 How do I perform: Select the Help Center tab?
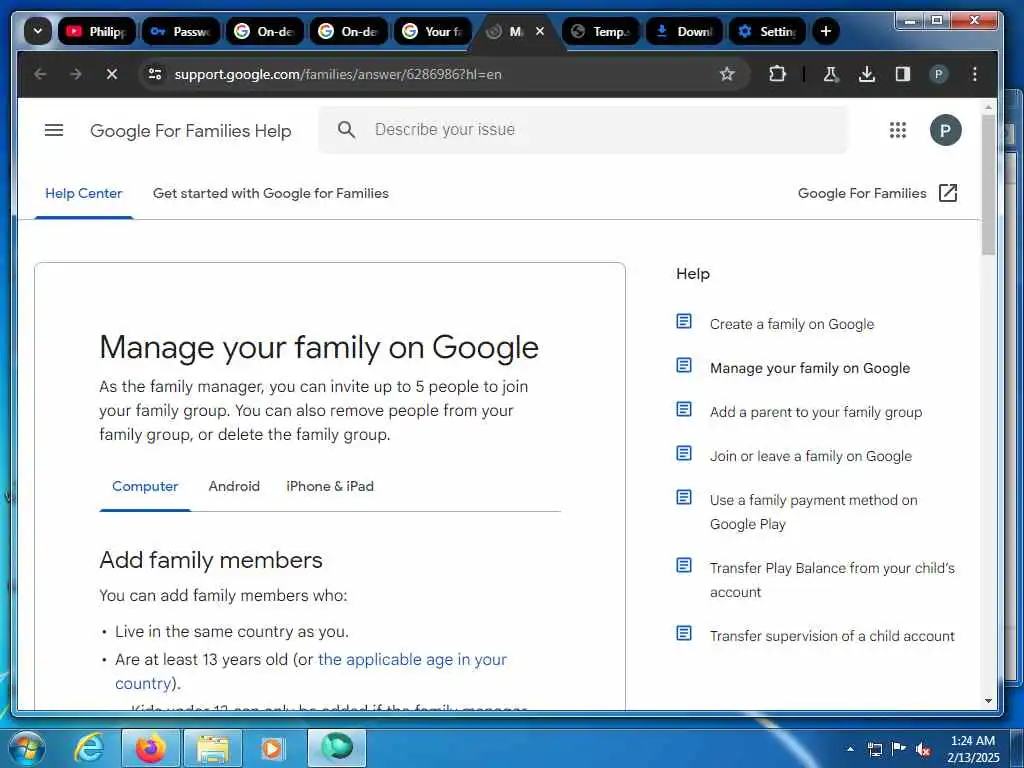tap(84, 193)
